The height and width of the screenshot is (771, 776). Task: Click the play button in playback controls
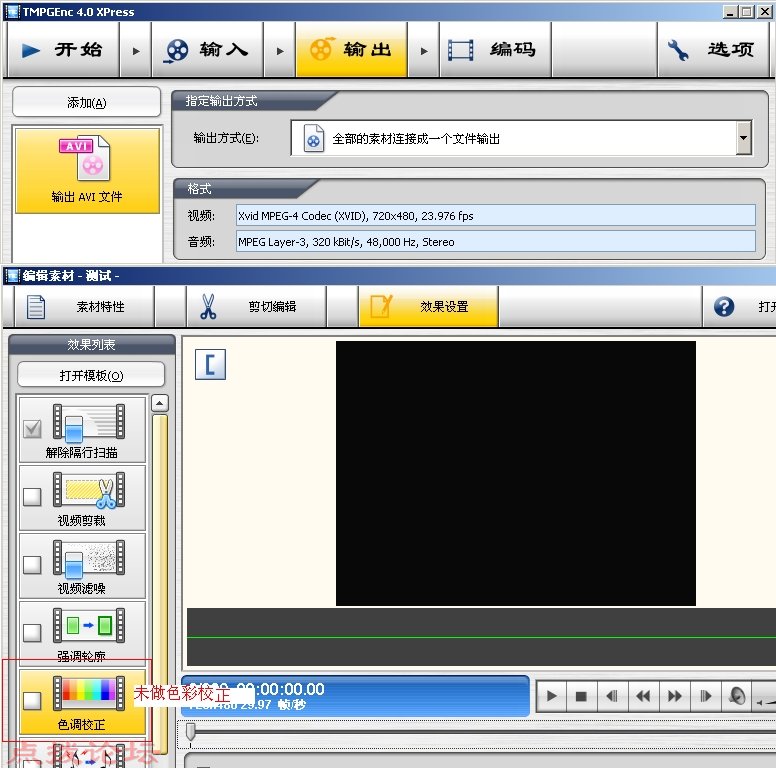point(551,697)
